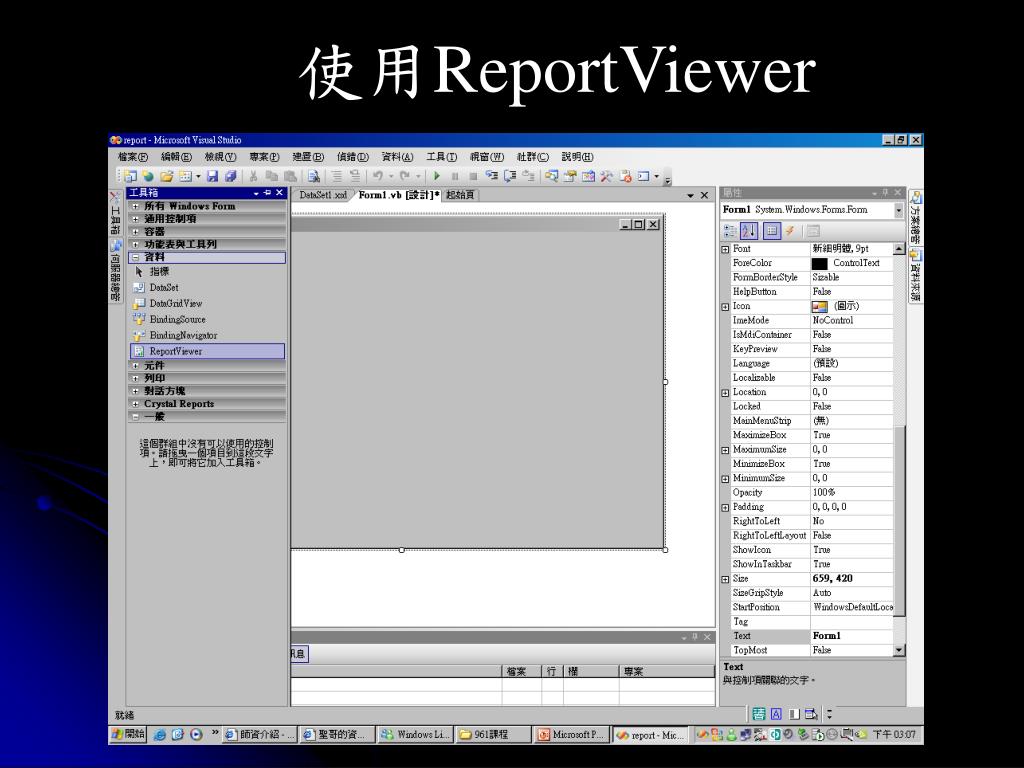Viewport: 1024px width, 768px height.
Task: Click the Toolbox wrench icon
Action: pos(607,176)
